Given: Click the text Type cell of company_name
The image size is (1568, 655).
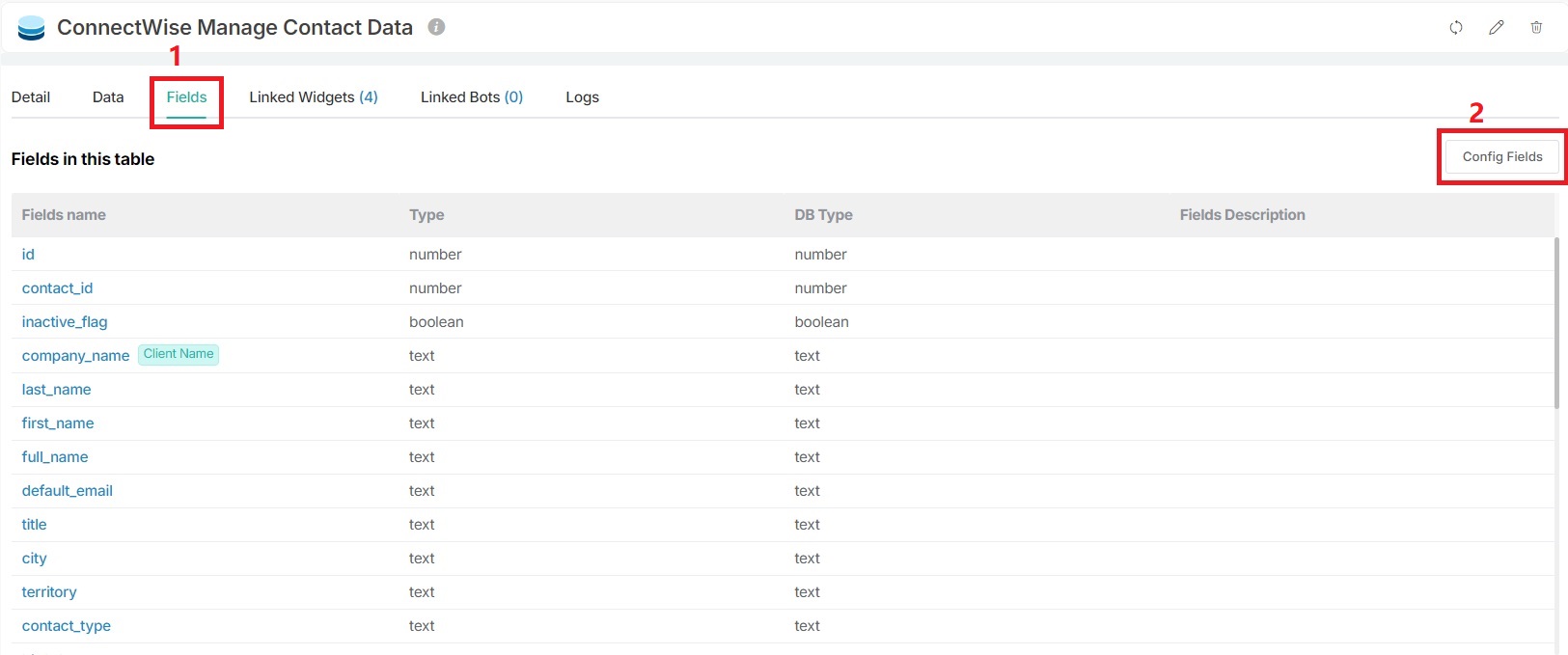Looking at the screenshot, I should 422,356.
